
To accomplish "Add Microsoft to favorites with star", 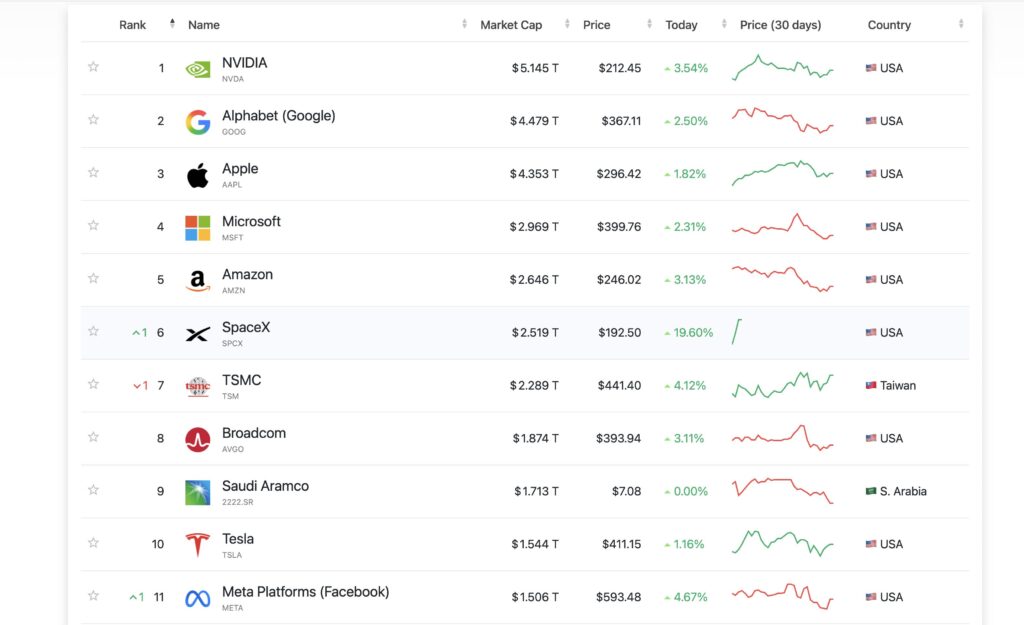I will coord(93,225).
